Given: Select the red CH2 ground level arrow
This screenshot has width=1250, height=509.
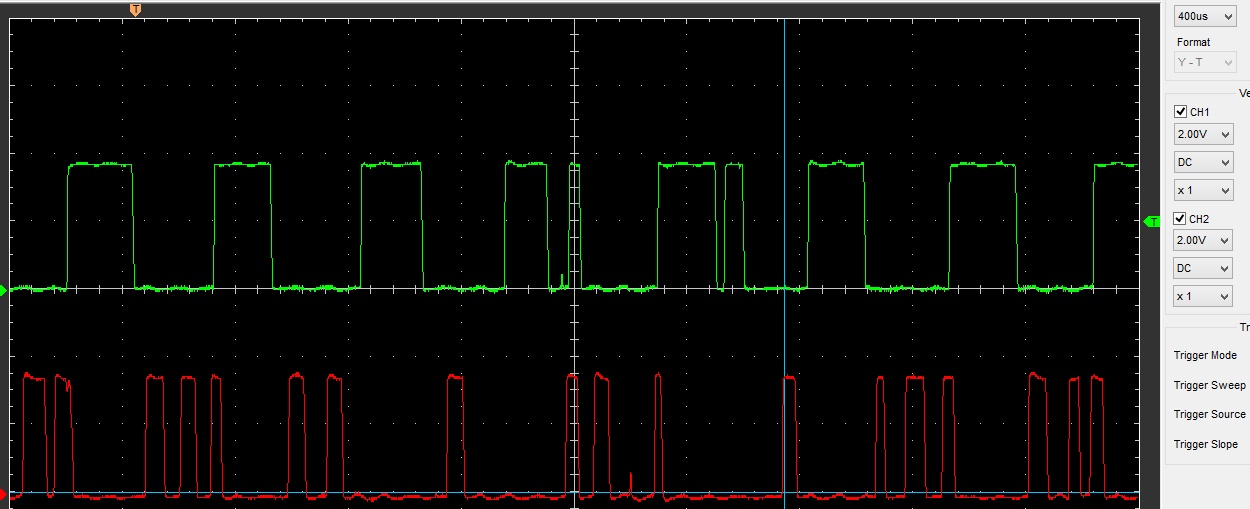Looking at the screenshot, I should (x=3, y=493).
